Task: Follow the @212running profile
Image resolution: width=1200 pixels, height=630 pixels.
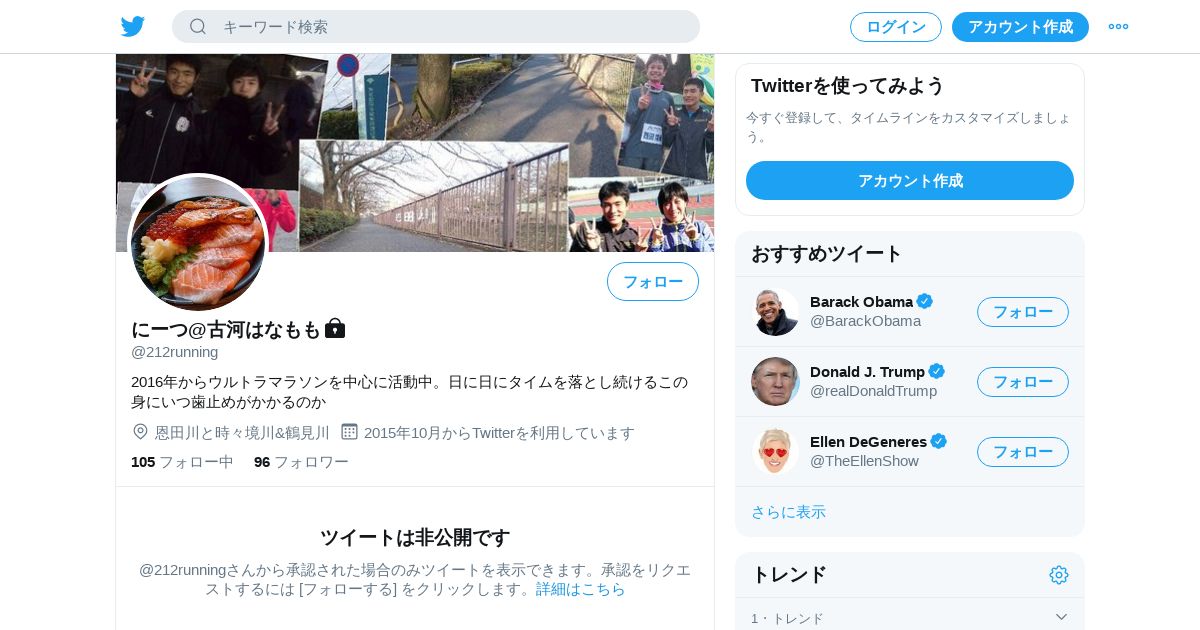Action: 653,282
